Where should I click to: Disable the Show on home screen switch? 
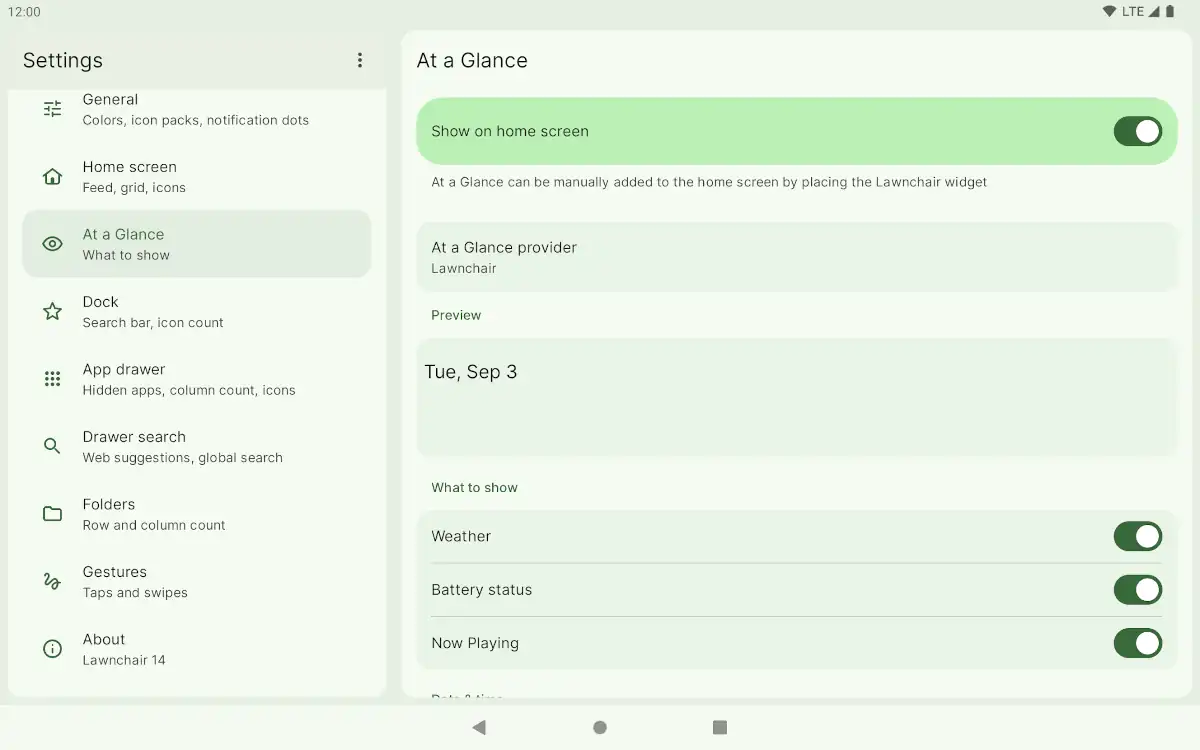pos(1137,131)
